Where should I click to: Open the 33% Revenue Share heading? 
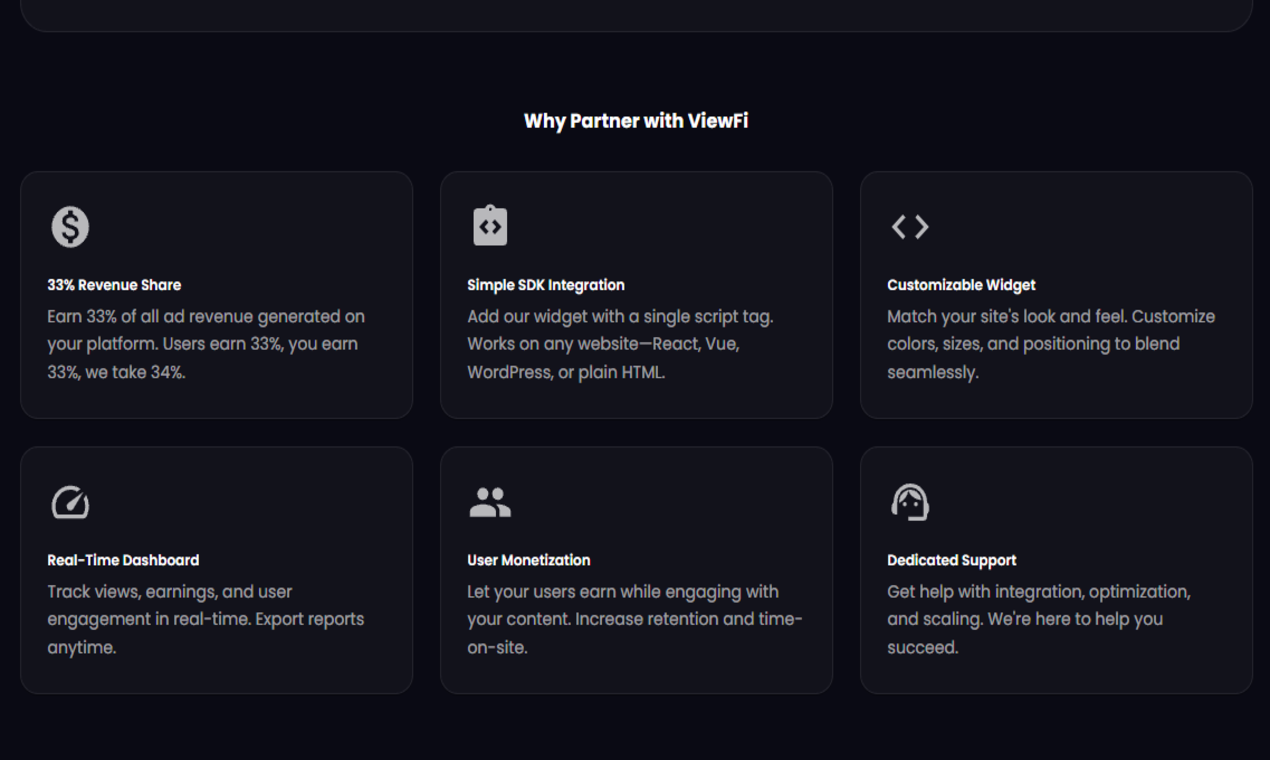click(x=113, y=285)
